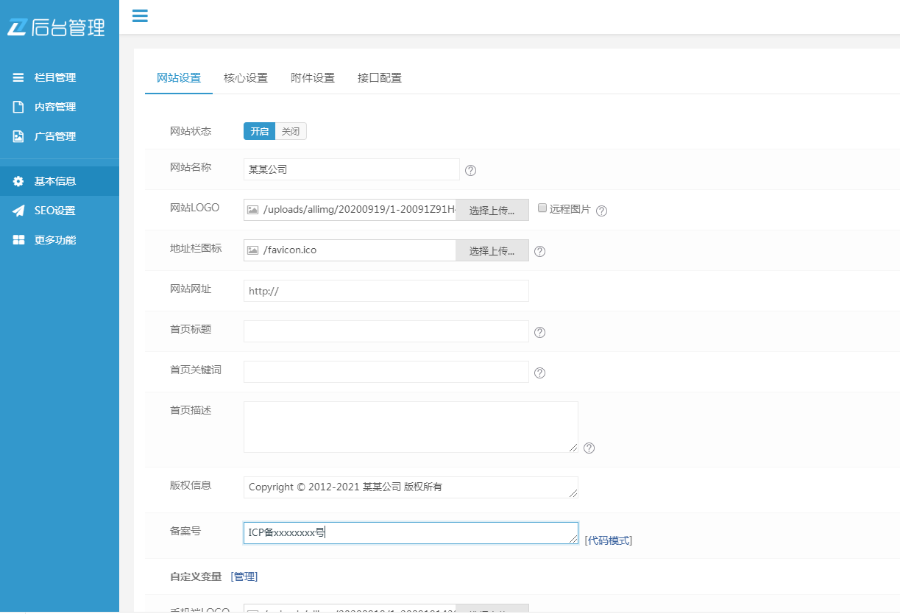Focus the 备案号 ICP field

tap(410, 533)
